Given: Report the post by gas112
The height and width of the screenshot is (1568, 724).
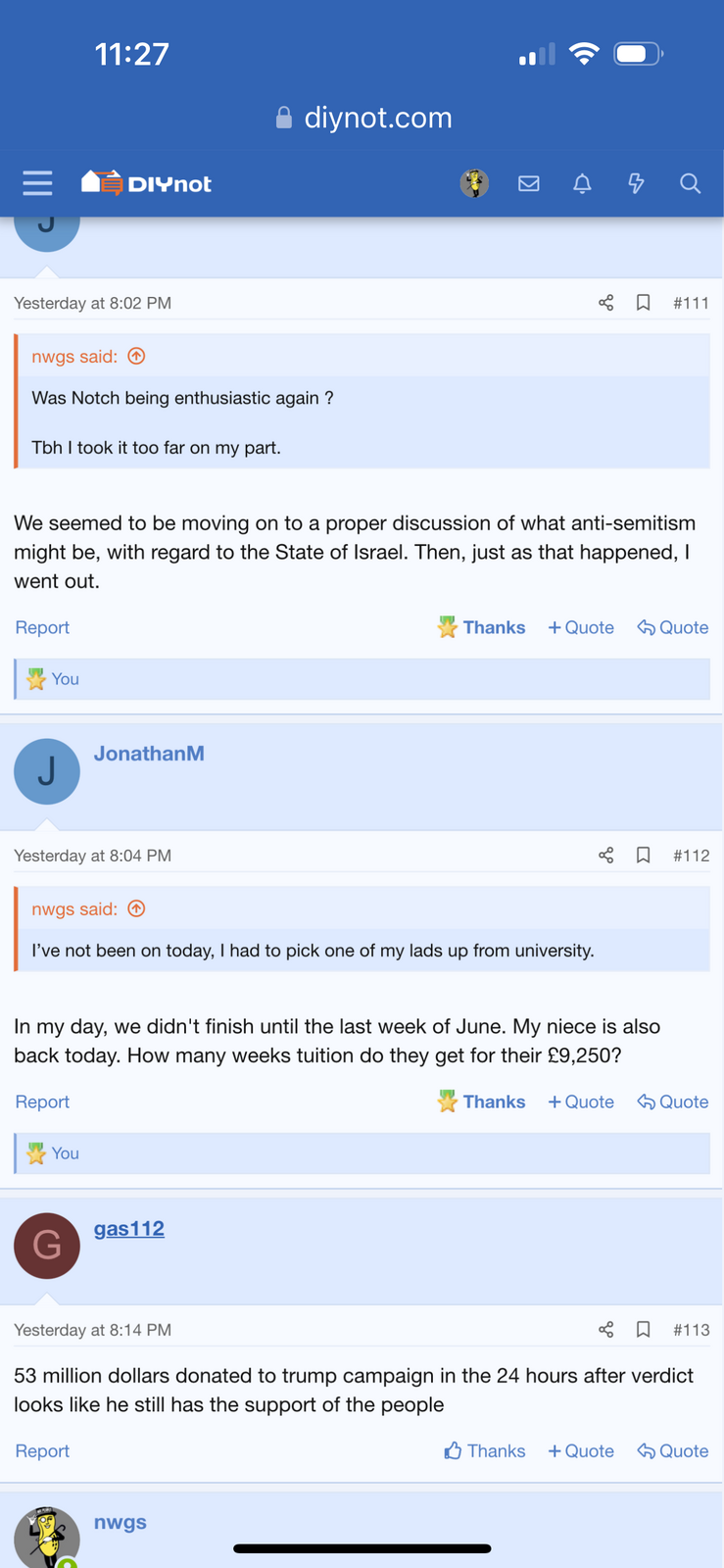Looking at the screenshot, I should pos(42,1451).
